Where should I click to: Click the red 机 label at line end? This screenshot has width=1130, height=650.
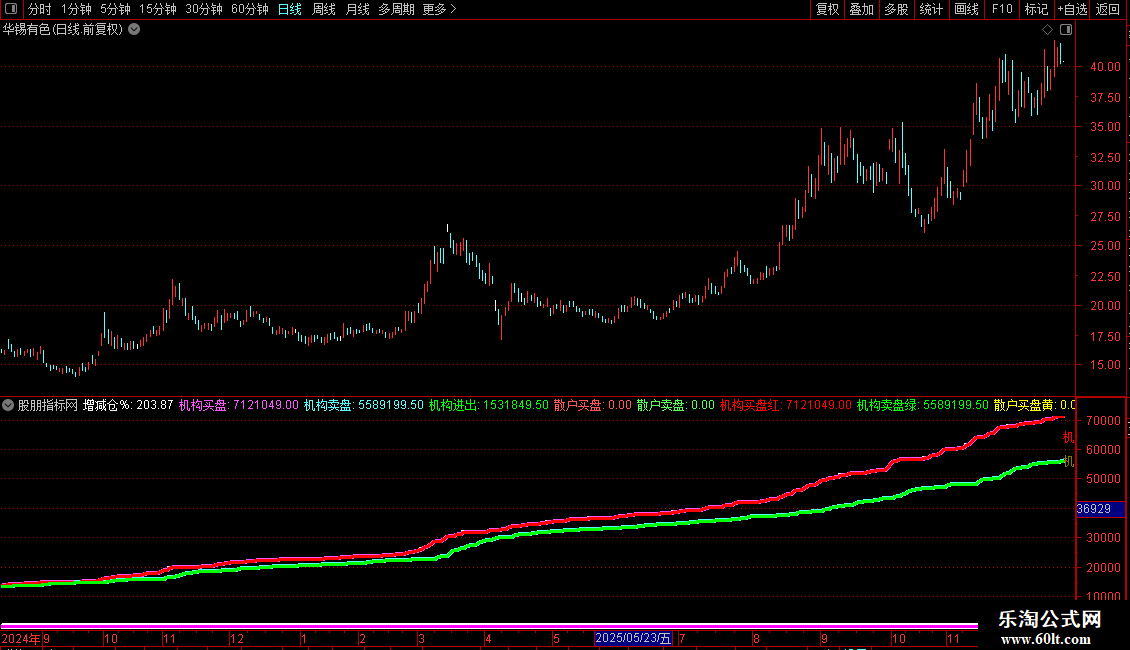pyautogui.click(x=1068, y=437)
